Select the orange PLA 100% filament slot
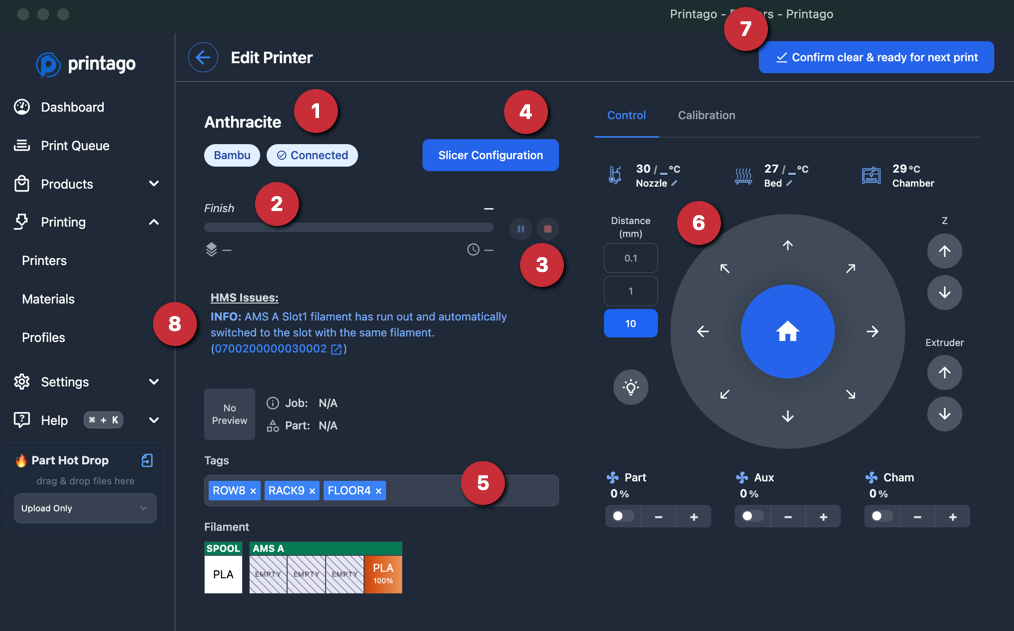Image resolution: width=1014 pixels, height=631 pixels. (x=383, y=574)
